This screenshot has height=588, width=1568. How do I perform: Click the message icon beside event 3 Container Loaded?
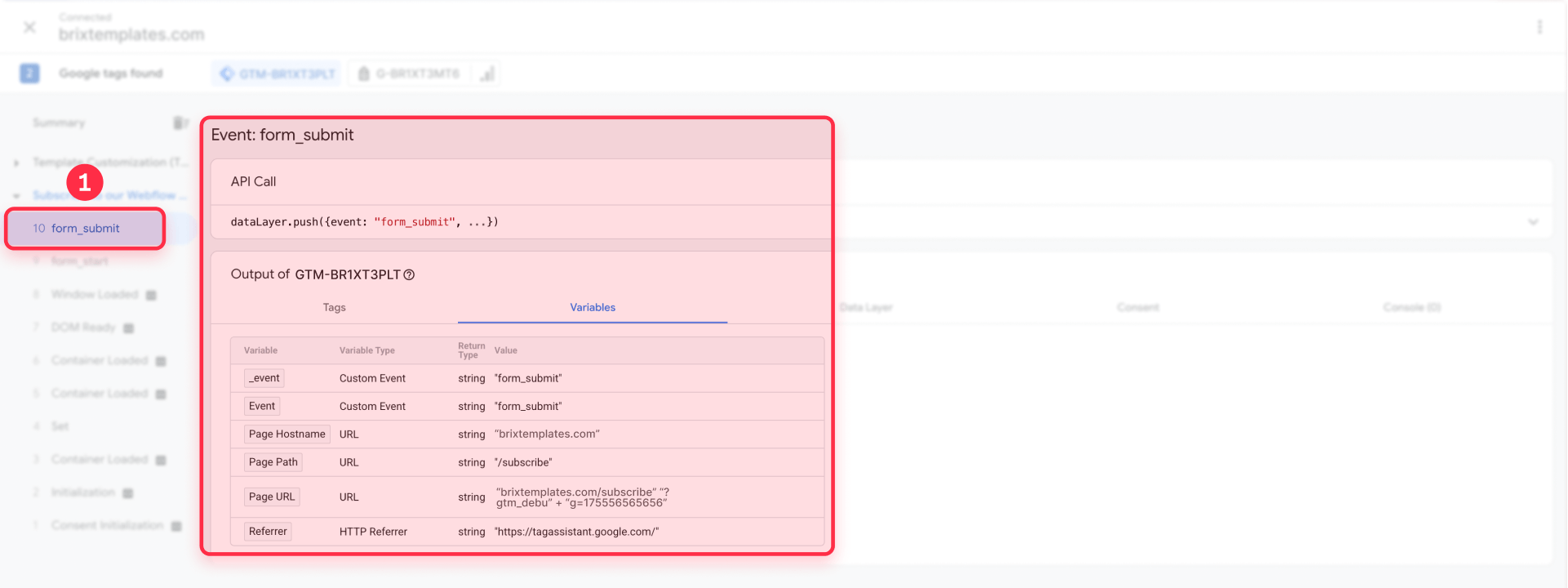click(161, 461)
